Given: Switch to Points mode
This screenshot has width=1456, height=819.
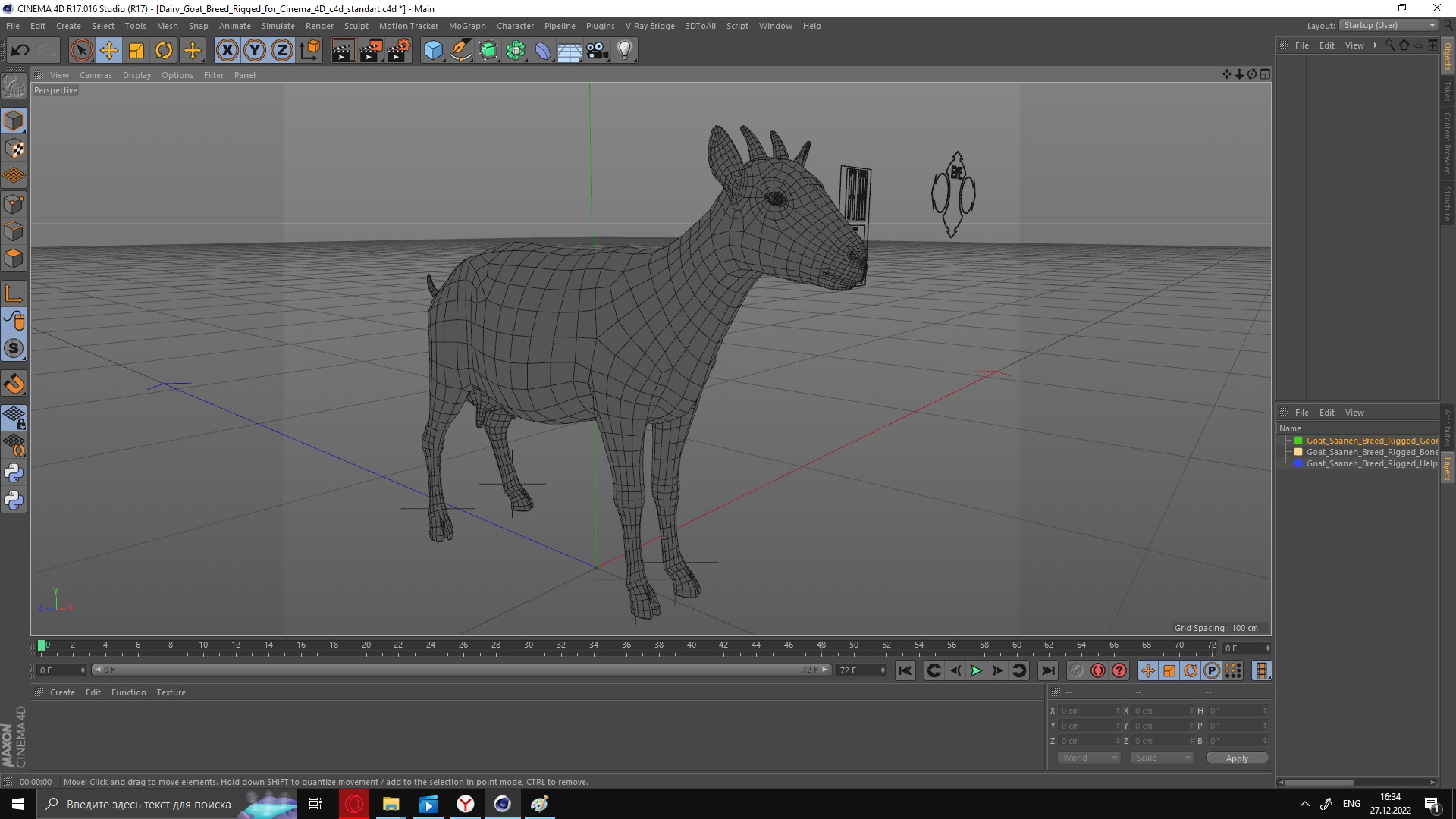Looking at the screenshot, I should pyautogui.click(x=14, y=204).
